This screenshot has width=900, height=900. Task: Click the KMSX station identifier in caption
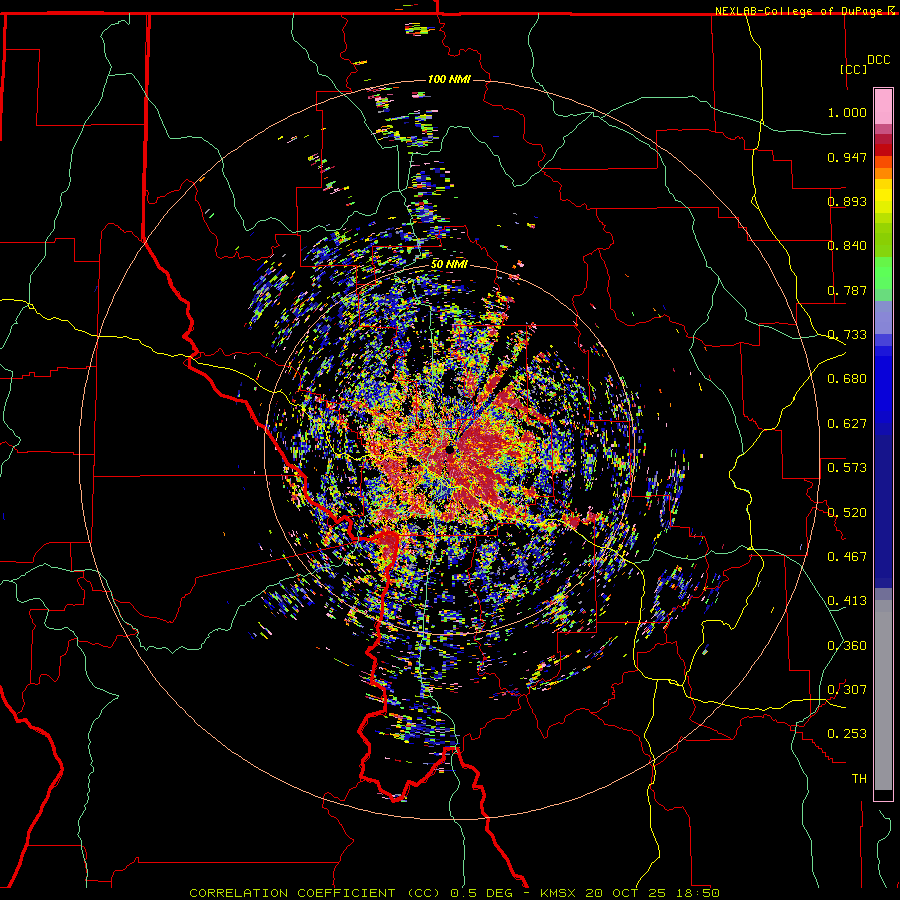point(559,893)
